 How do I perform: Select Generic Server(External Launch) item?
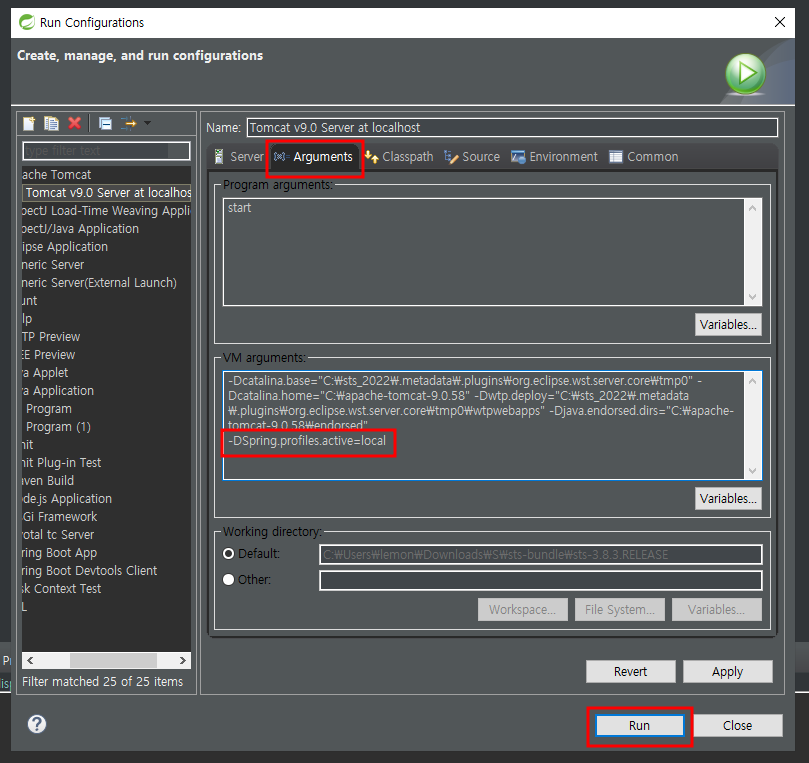pyautogui.click(x=100, y=283)
